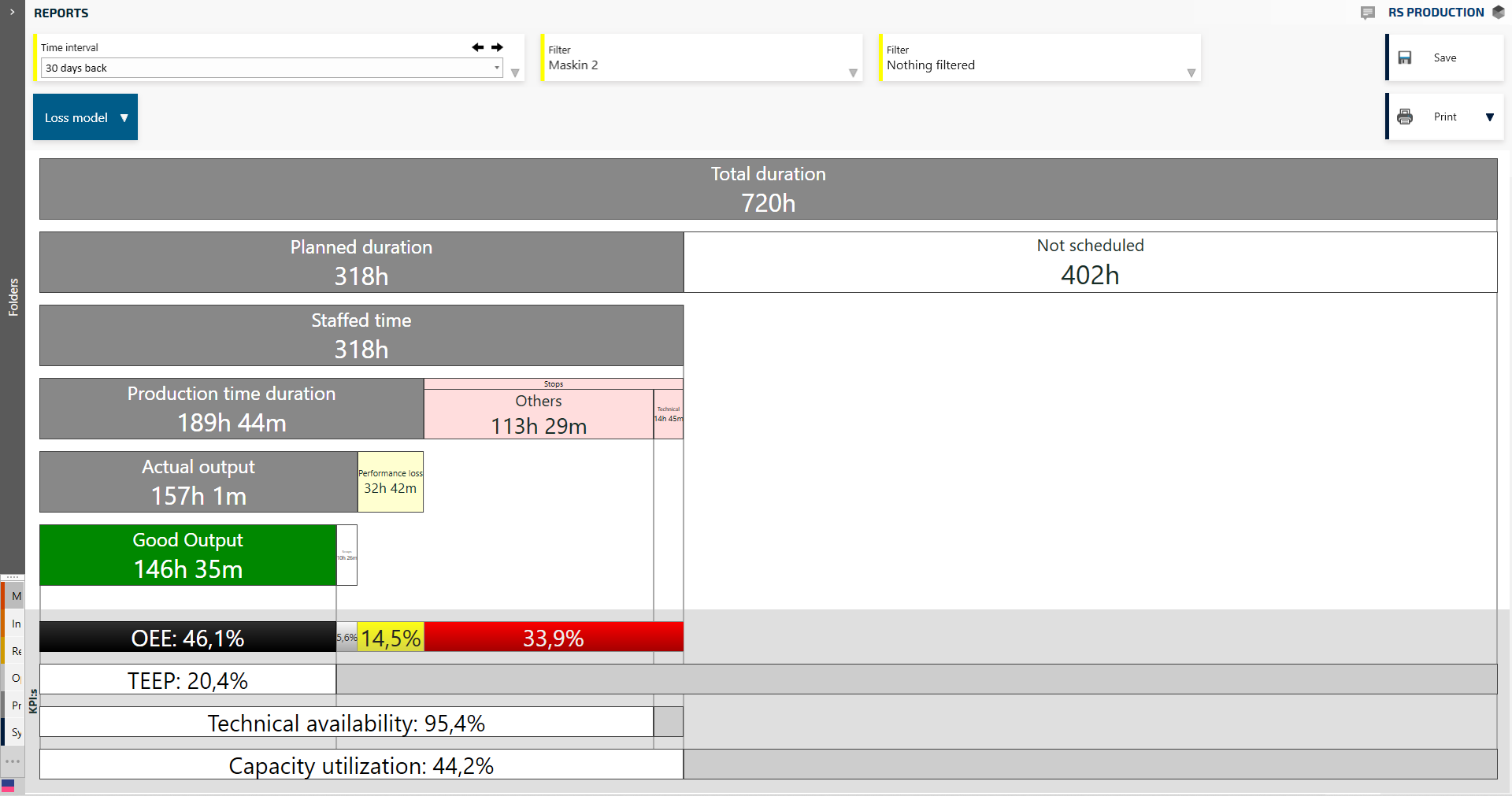Open the '30 days back' combo box

272,68
